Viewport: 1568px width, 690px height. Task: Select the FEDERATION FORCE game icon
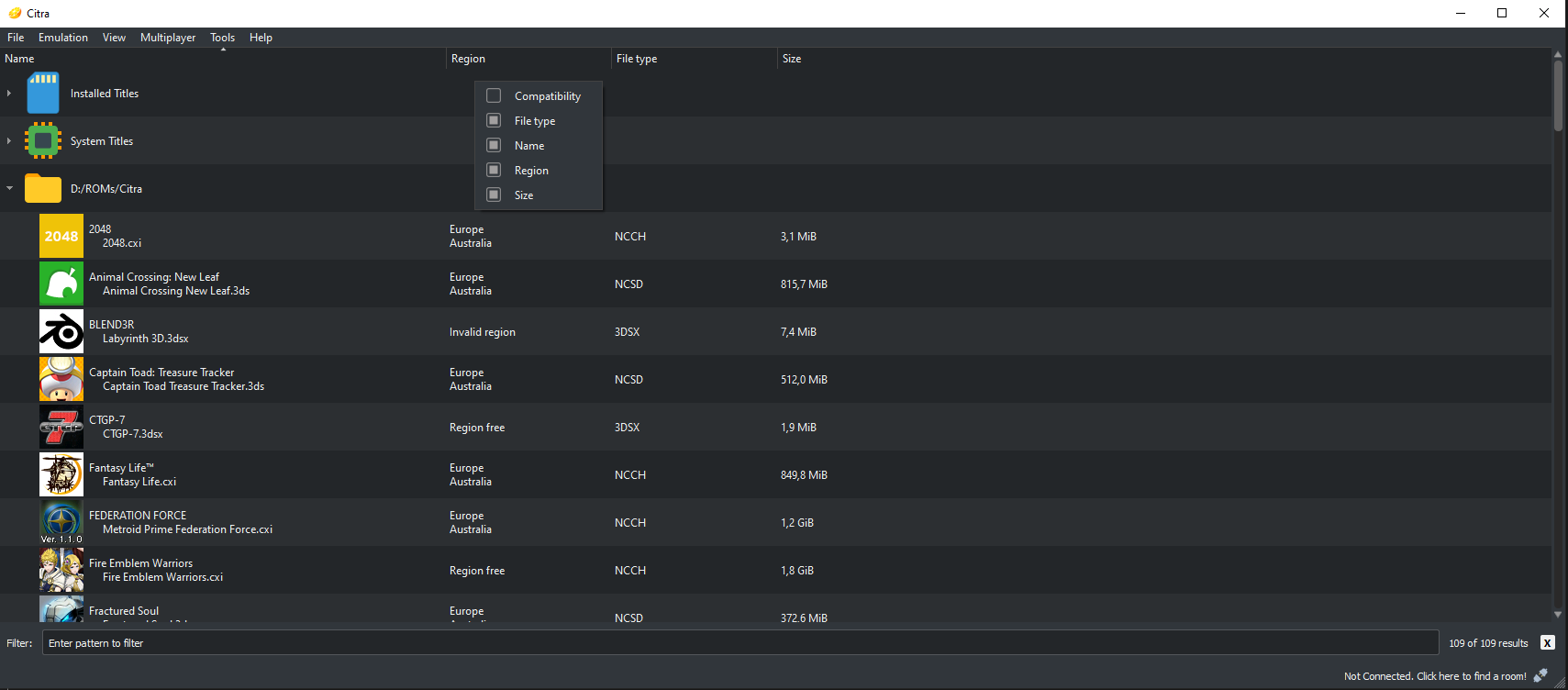coord(61,522)
